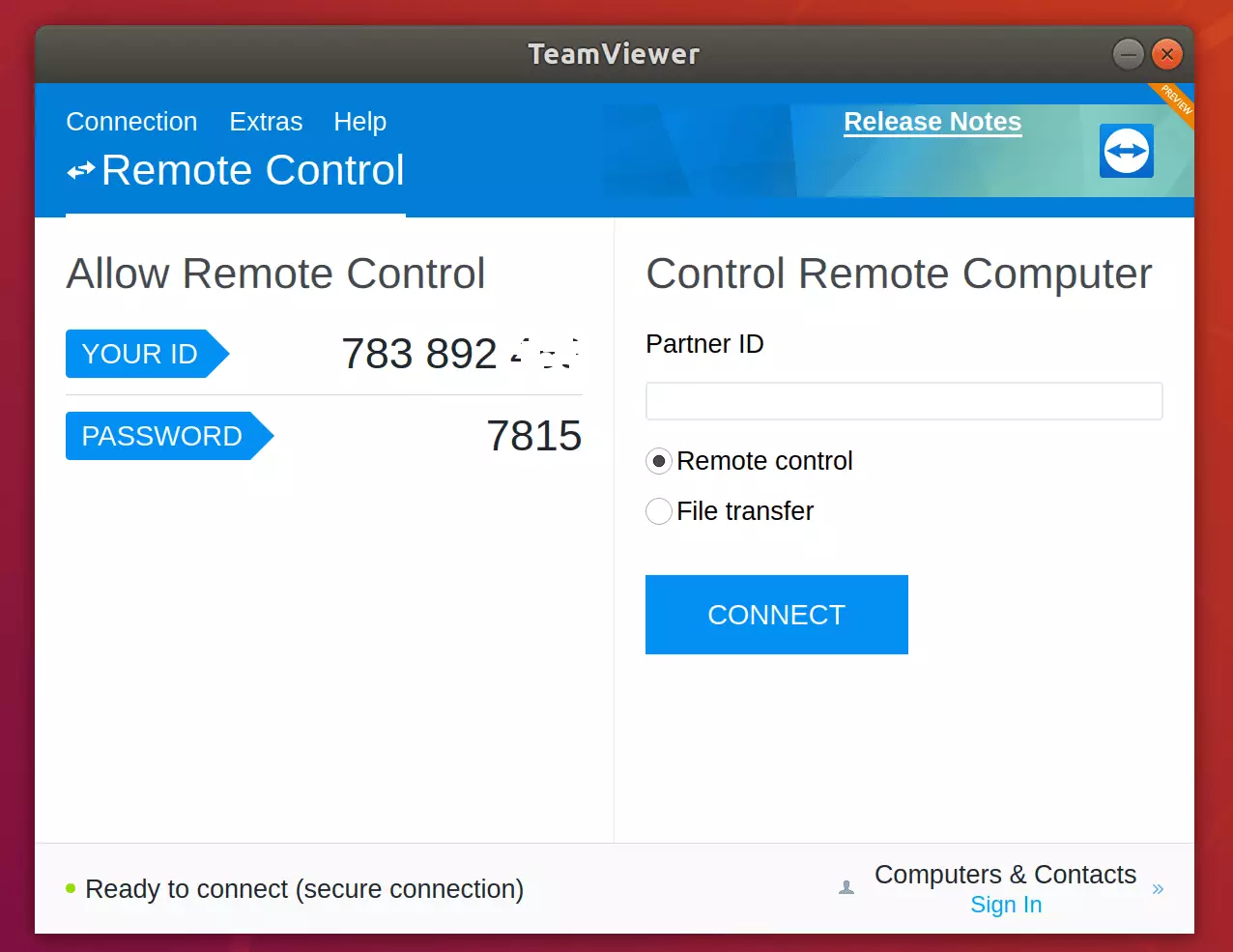Open the Connection menu
Viewport: 1233px width, 952px height.
131,122
